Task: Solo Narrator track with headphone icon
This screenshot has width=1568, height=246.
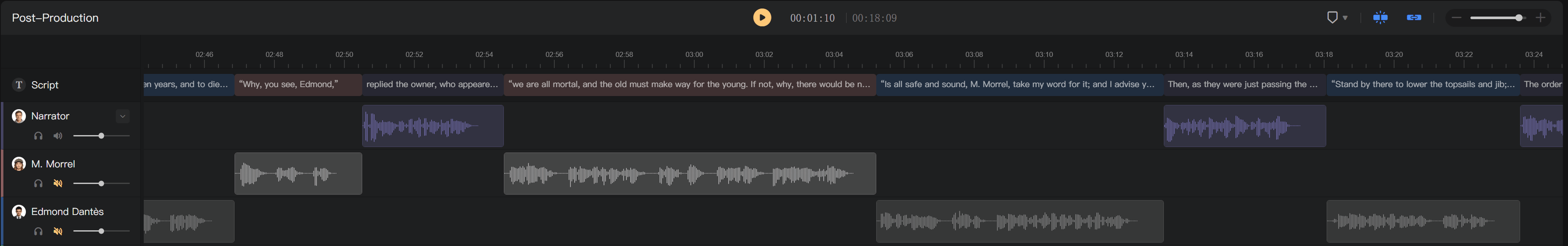Action: pos(38,136)
